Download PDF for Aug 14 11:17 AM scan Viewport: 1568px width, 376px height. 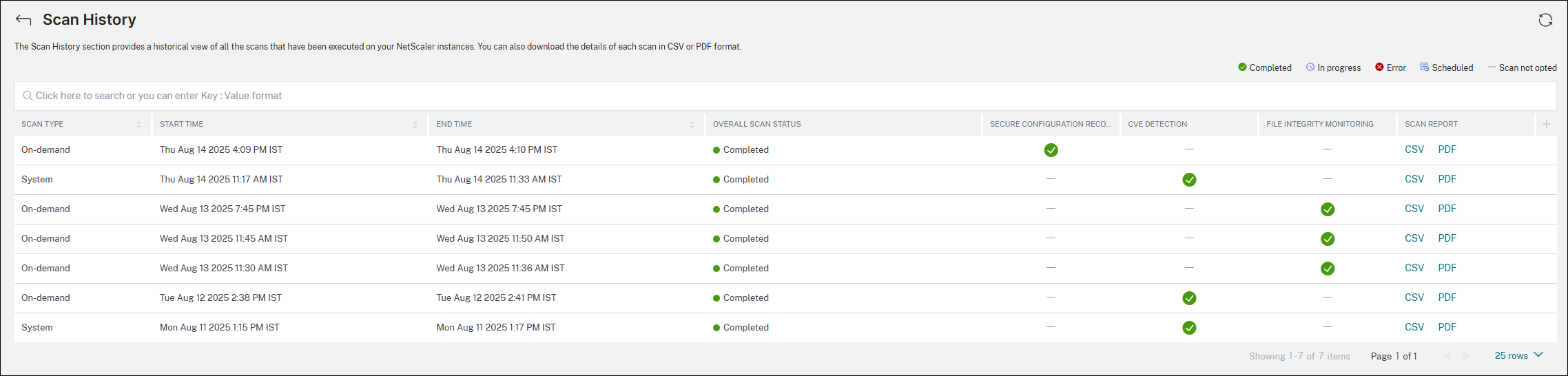coord(1447,179)
